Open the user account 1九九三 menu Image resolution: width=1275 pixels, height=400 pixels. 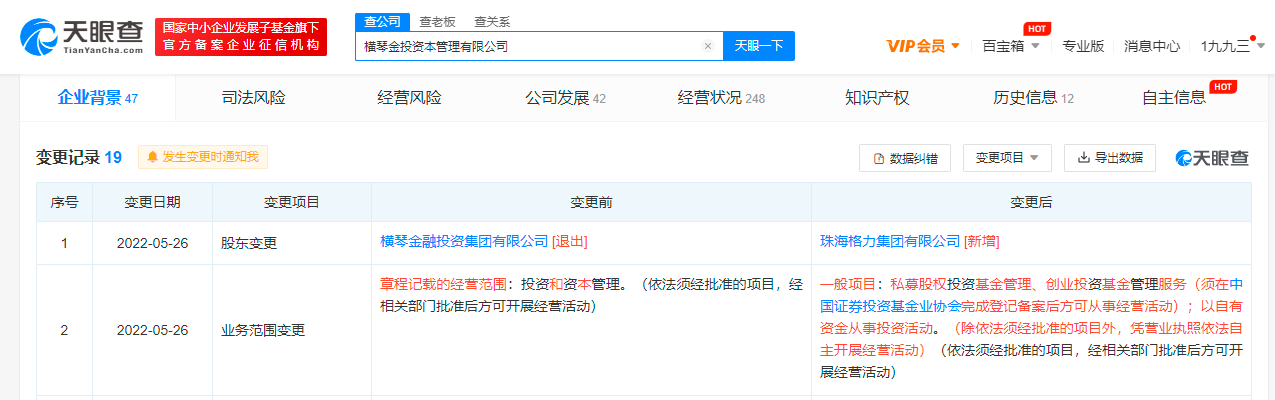pyautogui.click(x=1232, y=46)
